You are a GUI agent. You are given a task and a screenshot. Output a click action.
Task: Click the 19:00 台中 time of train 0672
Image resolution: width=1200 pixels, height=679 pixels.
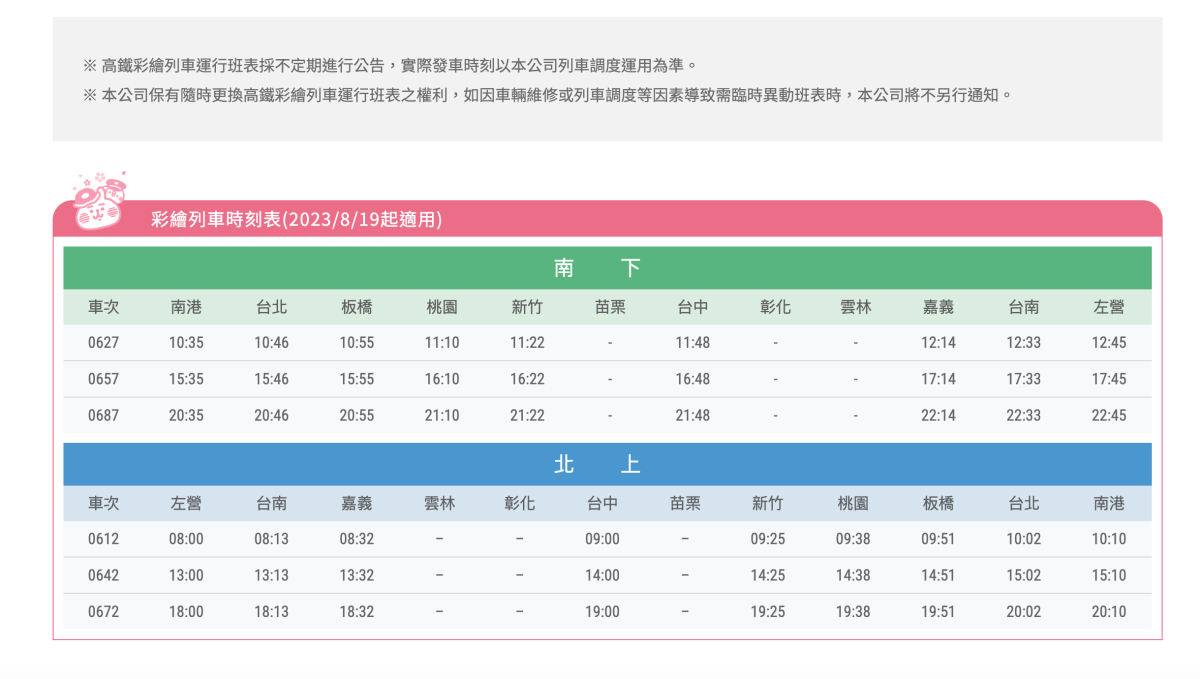tap(602, 611)
